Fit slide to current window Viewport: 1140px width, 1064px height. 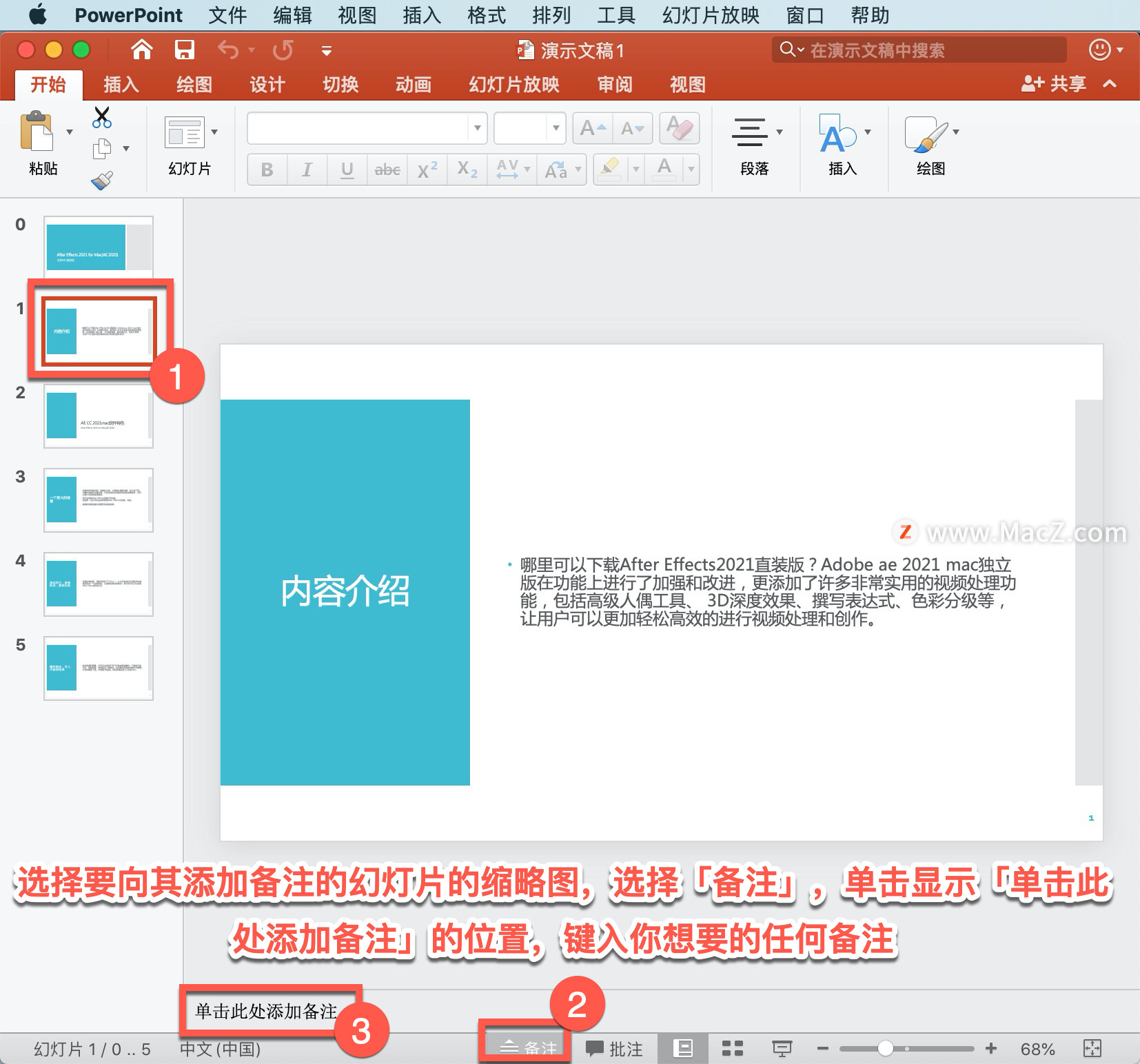click(1092, 1048)
